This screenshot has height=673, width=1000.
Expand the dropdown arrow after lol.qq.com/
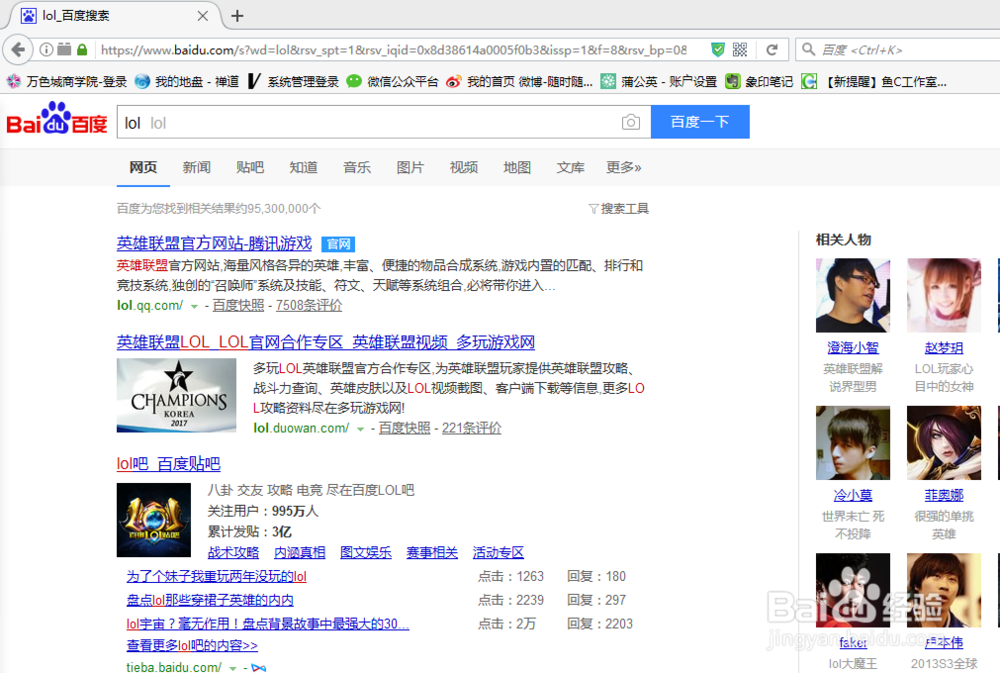195,306
